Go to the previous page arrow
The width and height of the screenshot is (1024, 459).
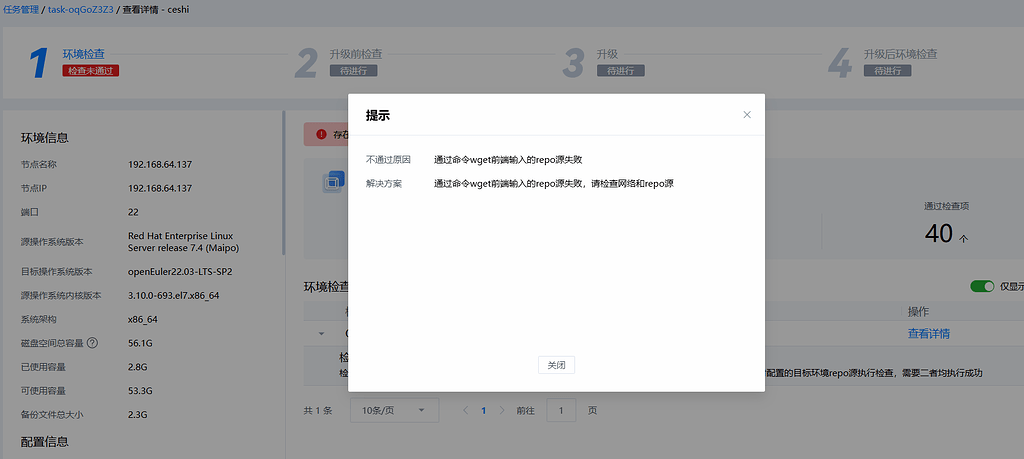coord(465,410)
